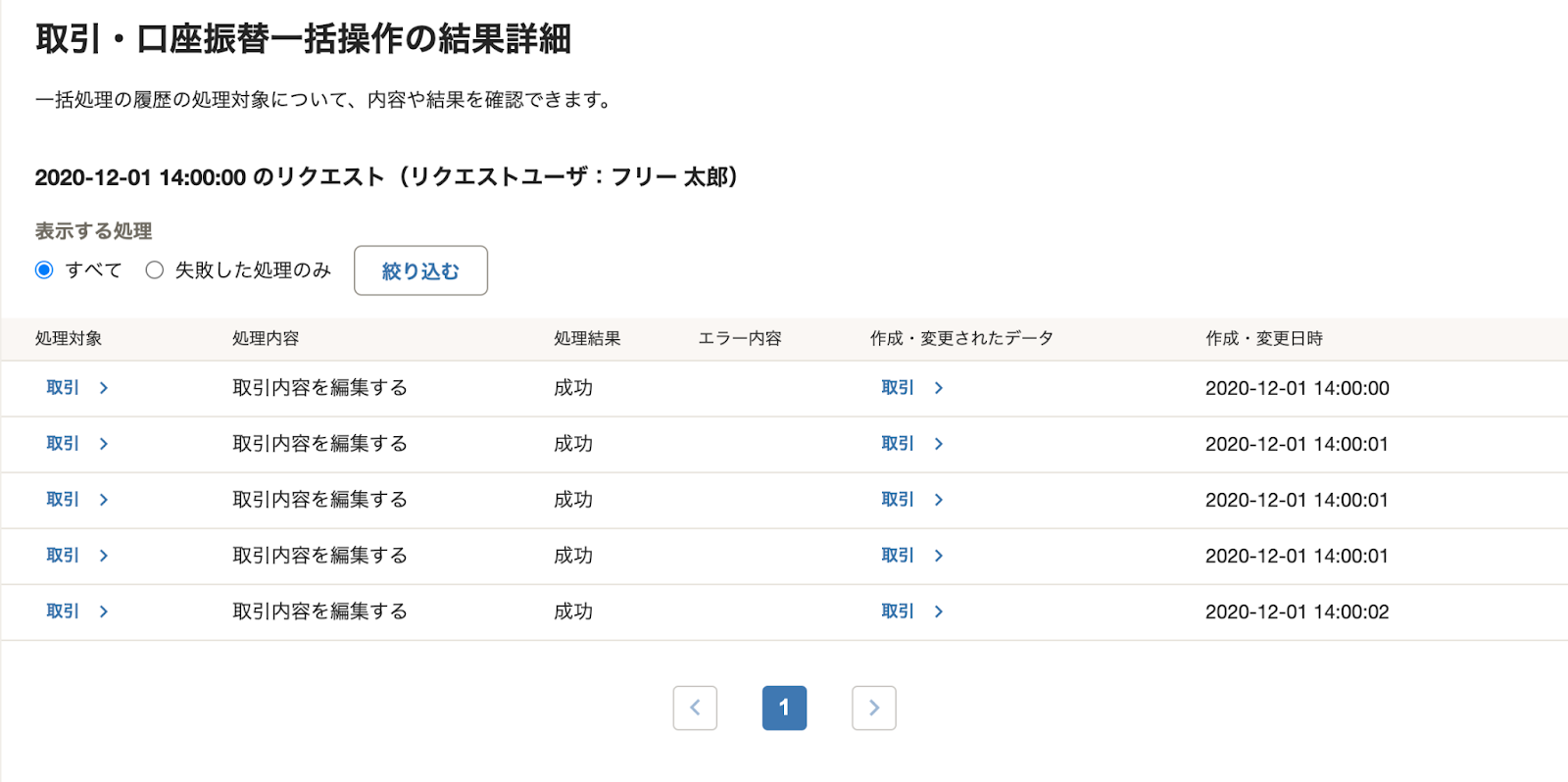Select the すべて radio button
1568x782 pixels.
pyautogui.click(x=44, y=269)
